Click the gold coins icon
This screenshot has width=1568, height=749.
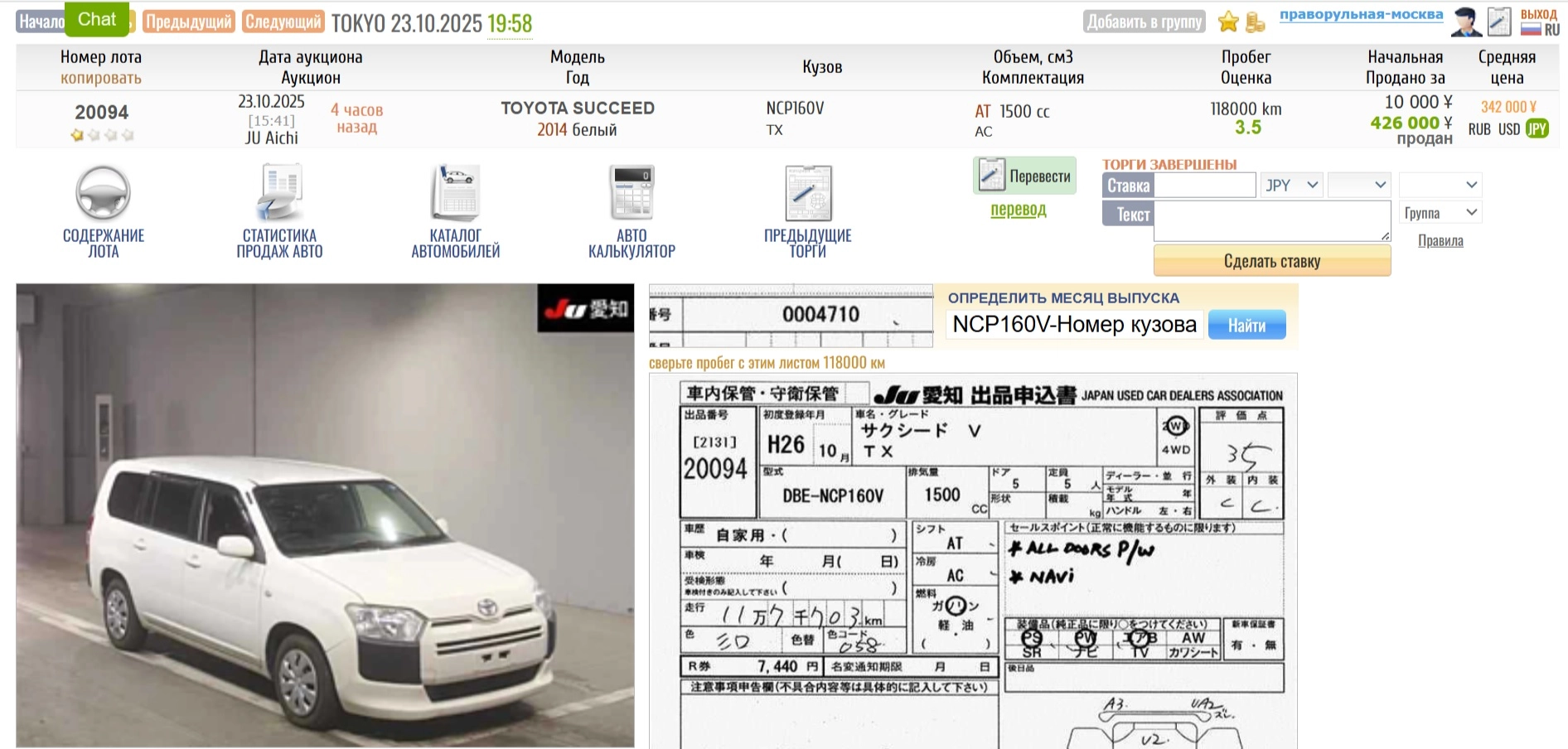1256,22
